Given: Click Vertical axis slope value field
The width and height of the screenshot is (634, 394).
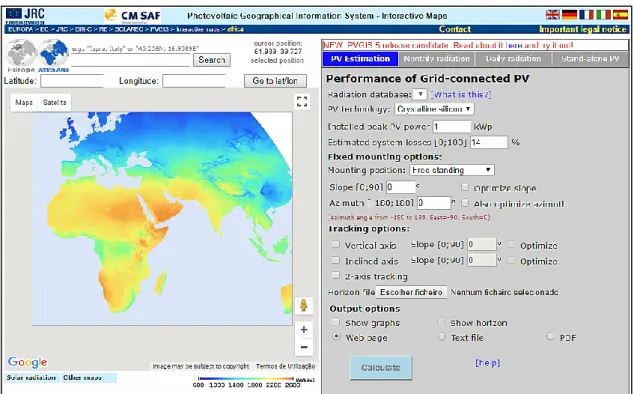Looking at the screenshot, I should [481, 244].
